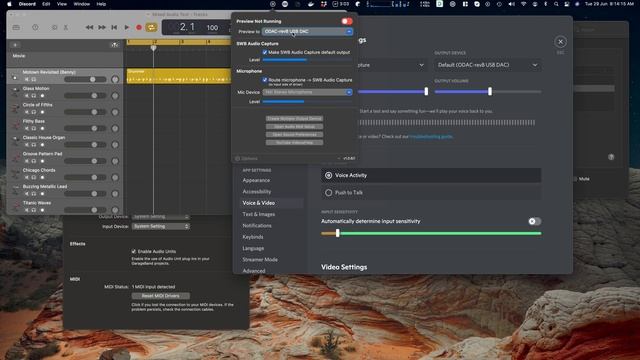Start playback with GarageBand Play button

[127, 27]
